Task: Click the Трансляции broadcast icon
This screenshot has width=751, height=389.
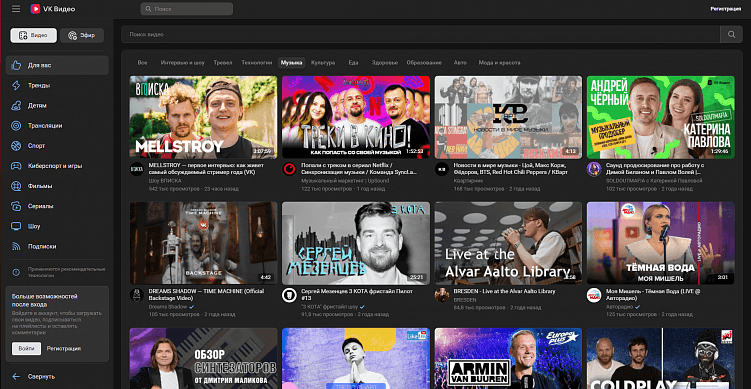Action: tap(16, 126)
